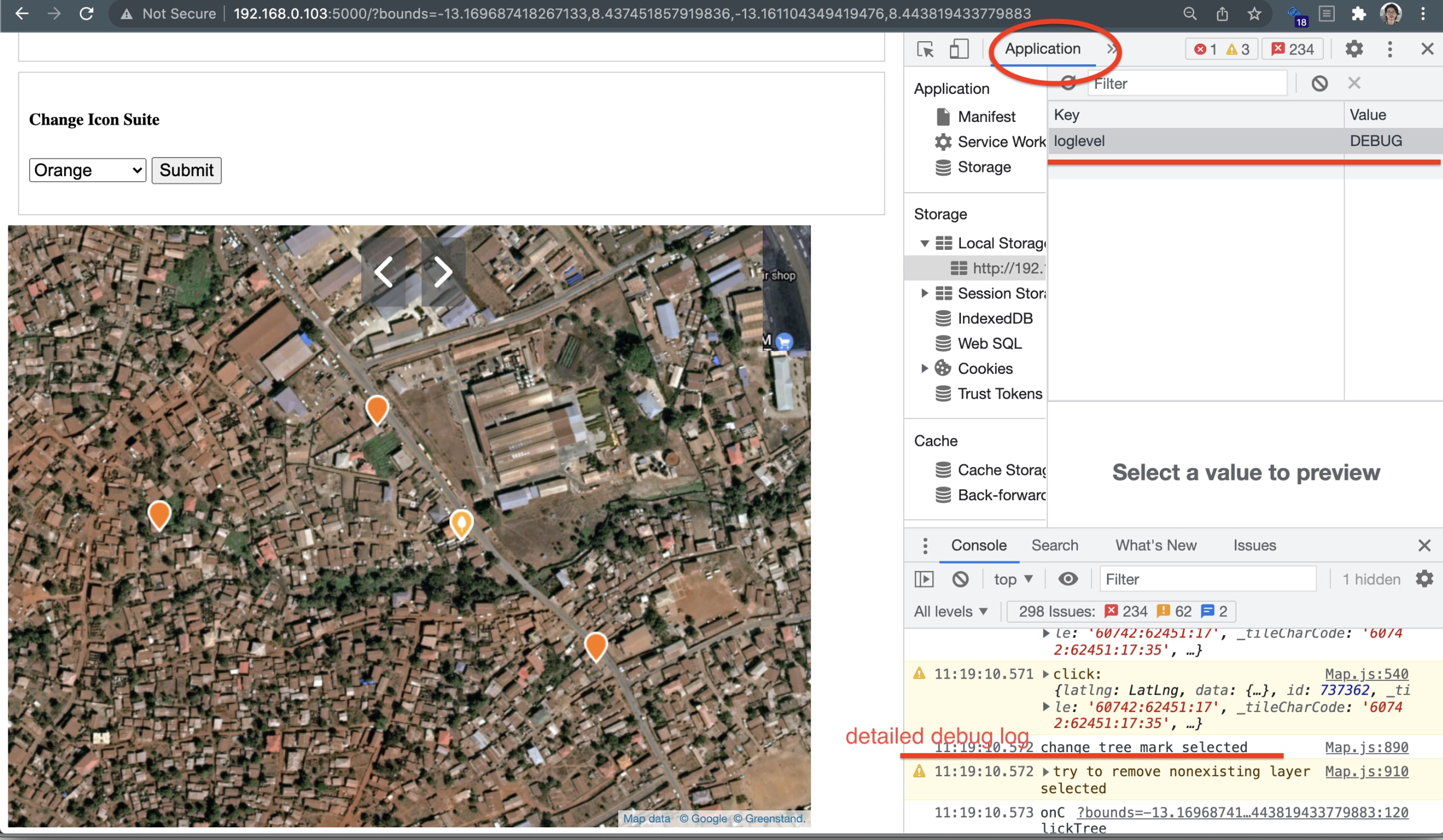Screen dimensions: 1443x840
Task: Open the What's New drawer tab
Action: 1155,546
